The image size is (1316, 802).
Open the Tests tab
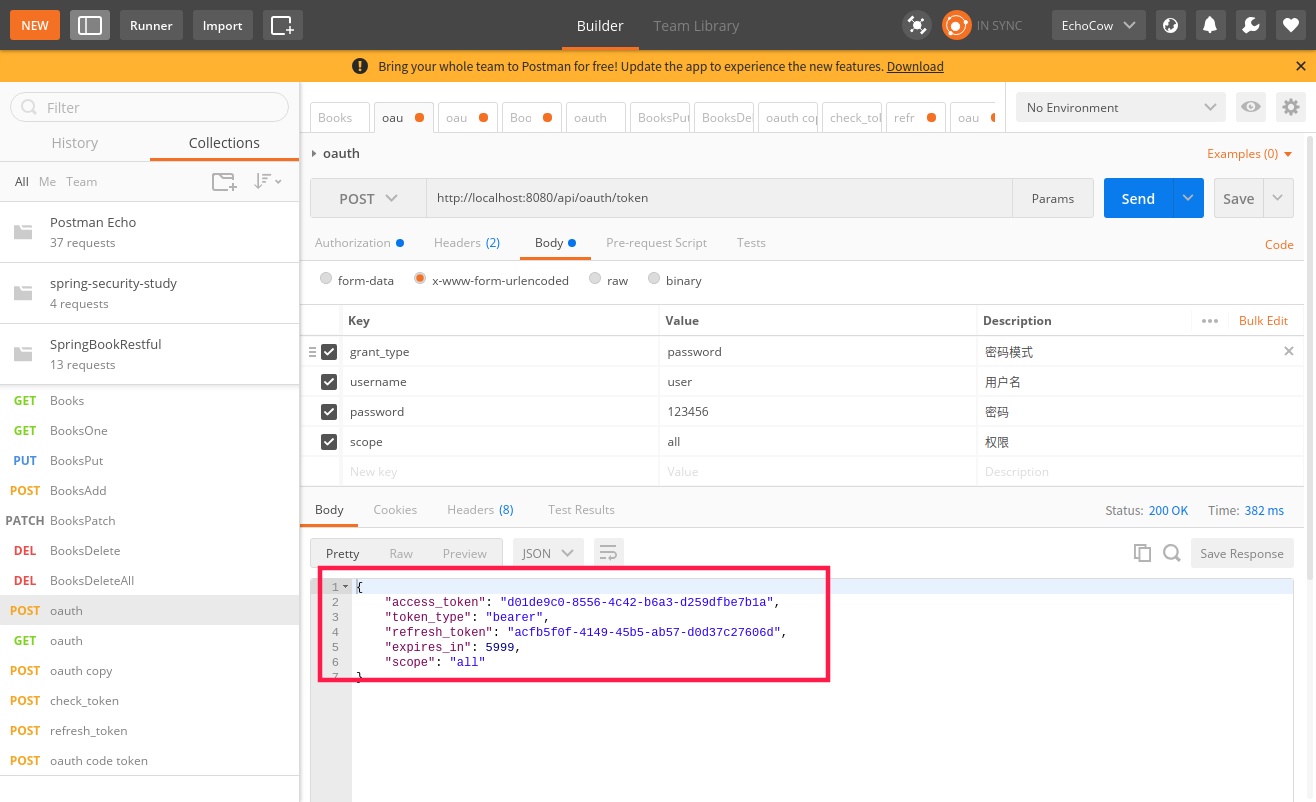click(x=751, y=243)
